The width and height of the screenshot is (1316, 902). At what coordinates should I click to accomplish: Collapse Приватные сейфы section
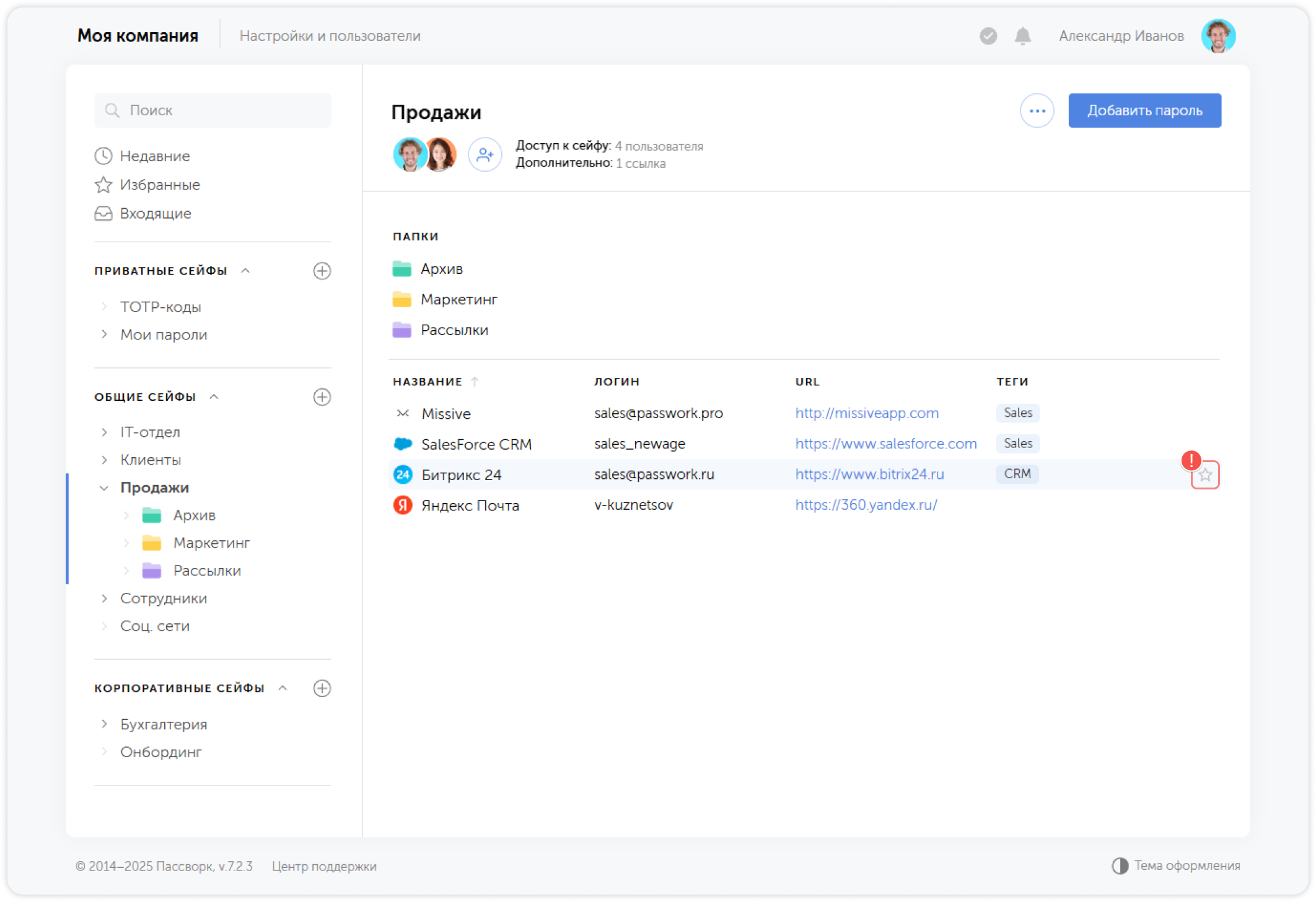[245, 271]
